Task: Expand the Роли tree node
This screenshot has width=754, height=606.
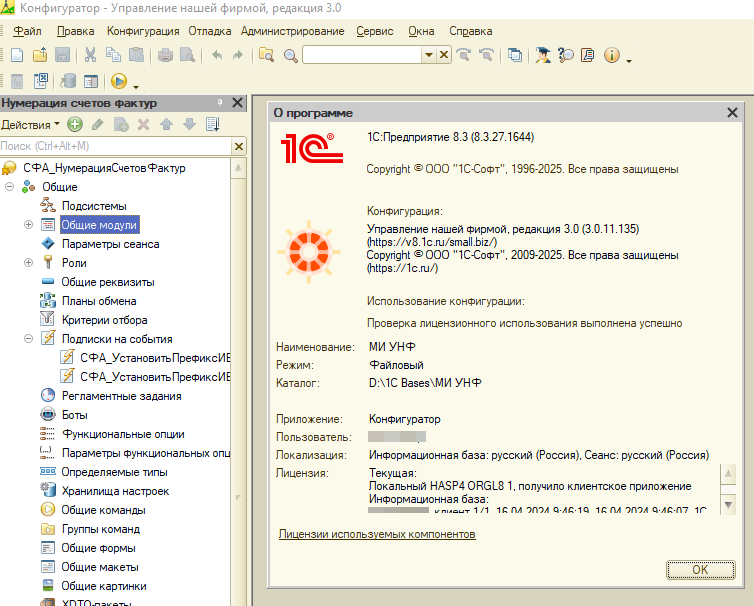Action: tap(28, 263)
